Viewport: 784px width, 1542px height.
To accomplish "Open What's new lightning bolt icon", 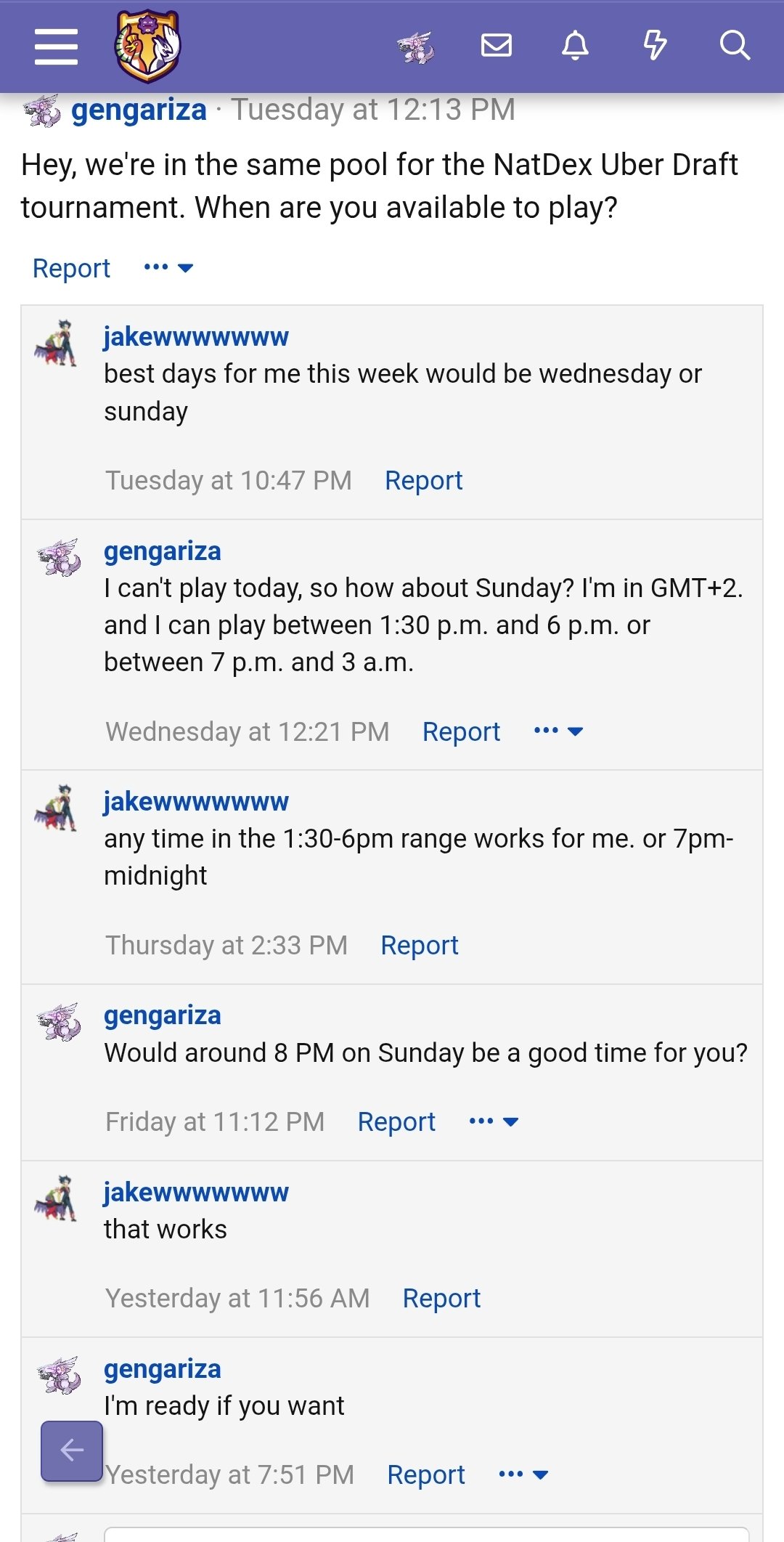I will click(655, 46).
